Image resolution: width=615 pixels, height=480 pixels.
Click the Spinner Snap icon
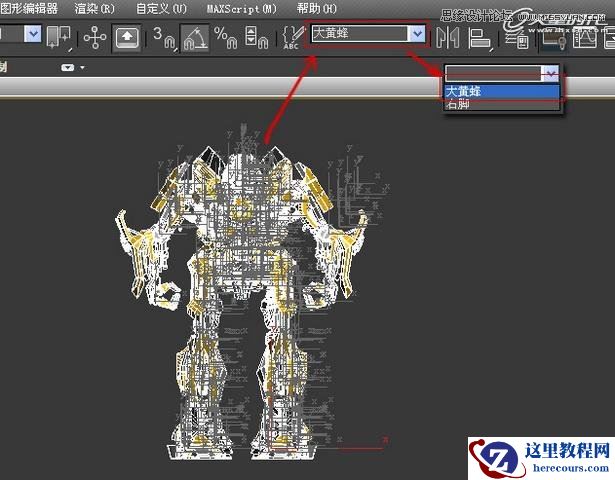(254, 37)
